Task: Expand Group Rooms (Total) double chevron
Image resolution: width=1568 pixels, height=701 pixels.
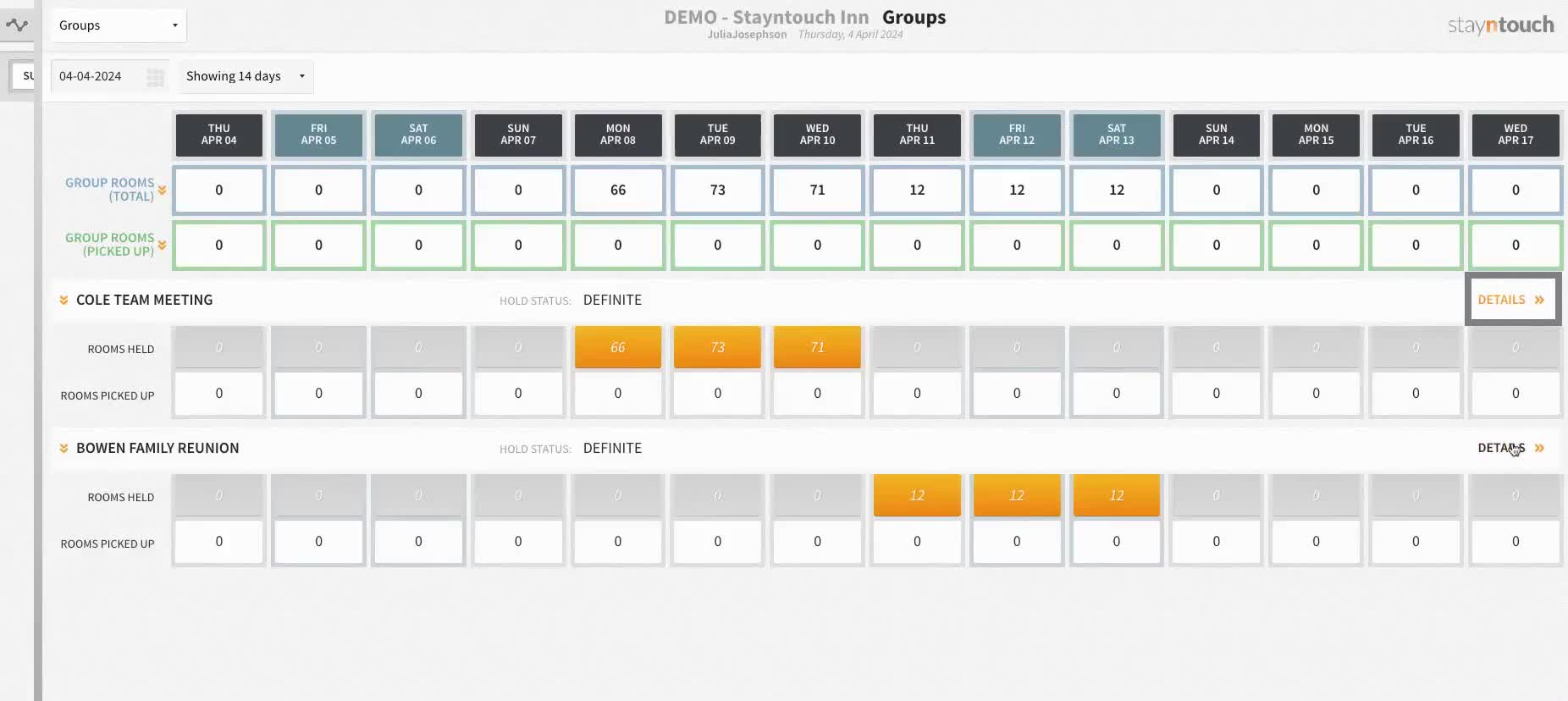Action: [162, 190]
